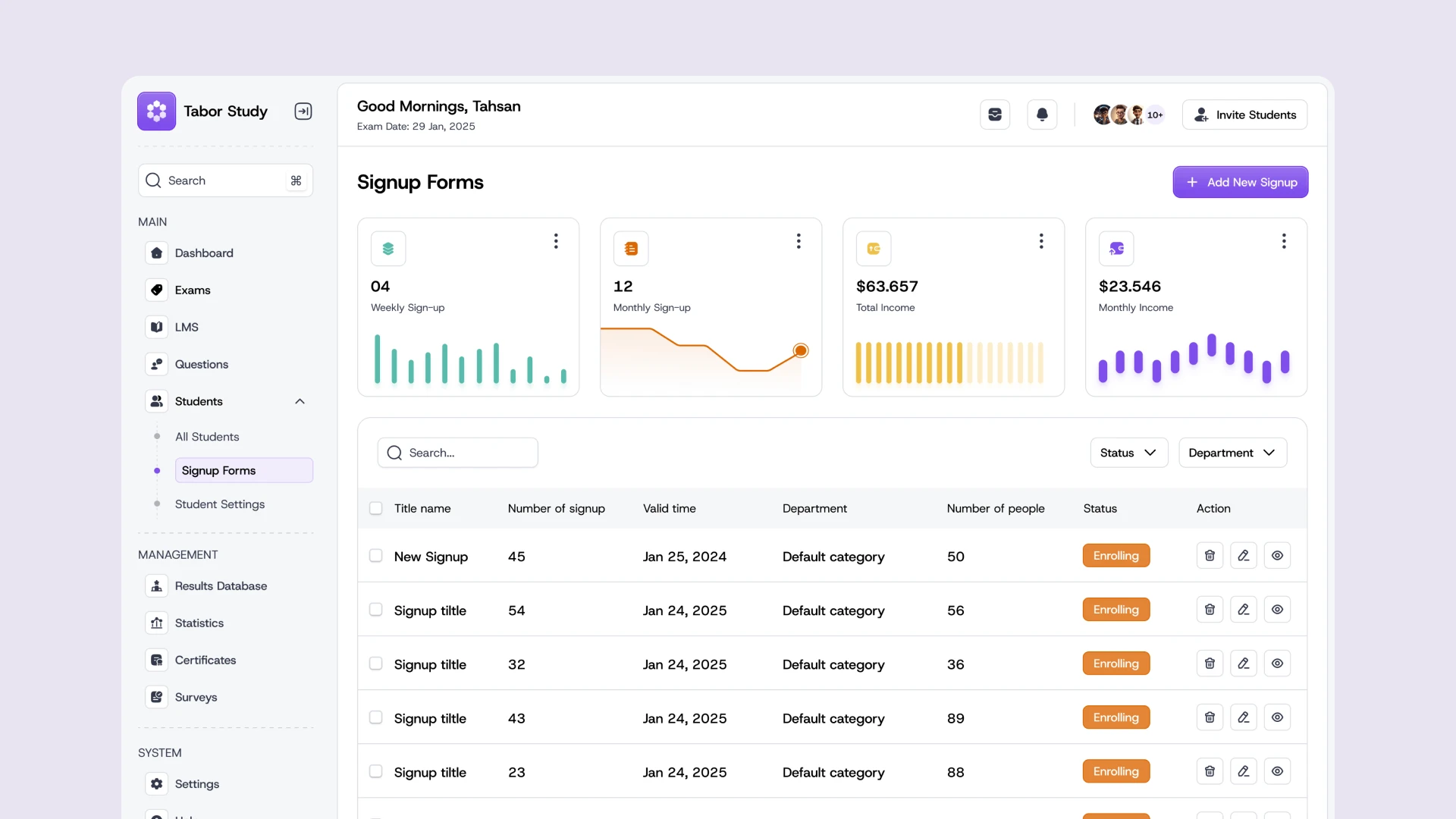Click the Total Income card yellow icon

tap(874, 249)
